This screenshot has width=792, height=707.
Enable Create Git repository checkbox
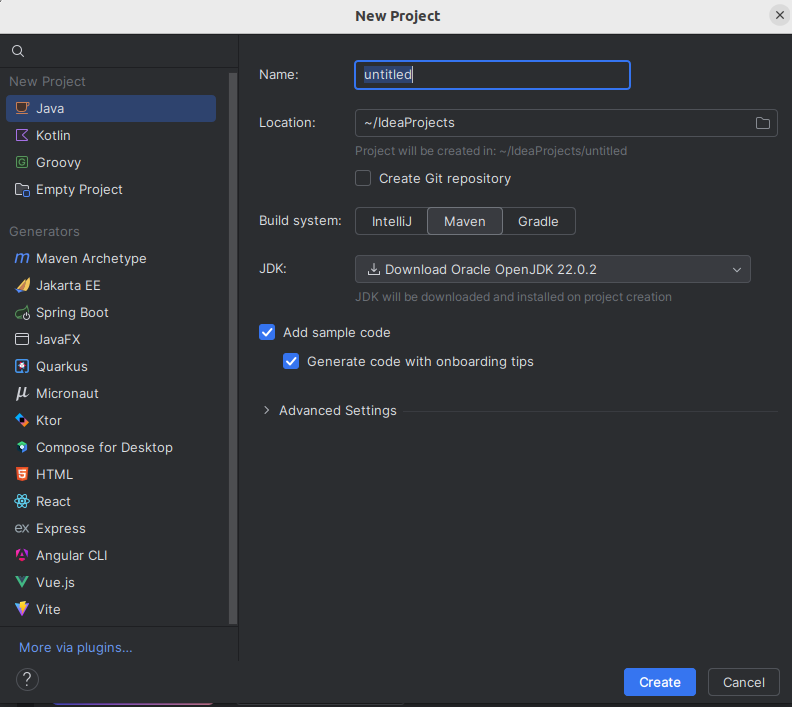click(x=363, y=178)
